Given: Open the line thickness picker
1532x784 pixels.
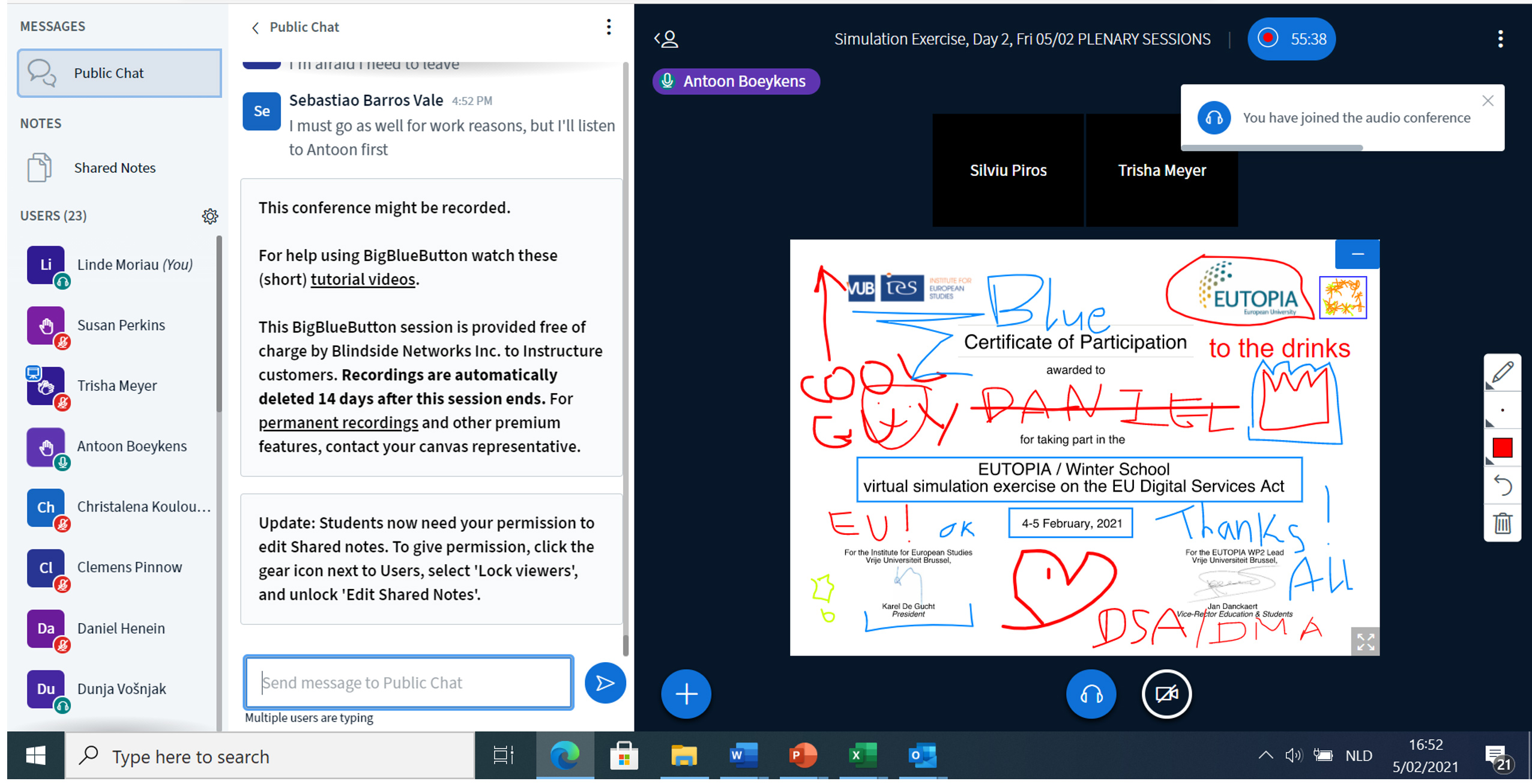Looking at the screenshot, I should point(1501,411).
